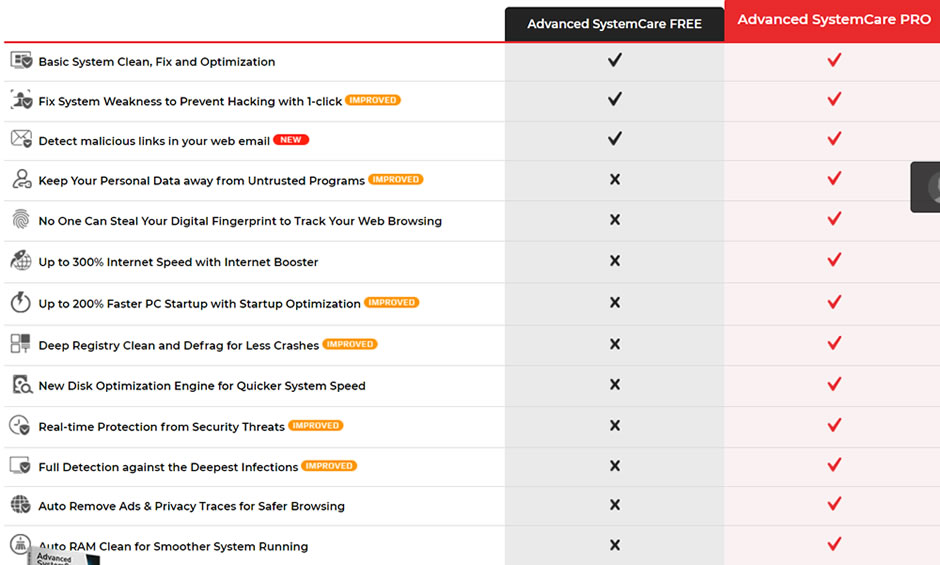Click 'New Disk Optimization Engine' text
The image size is (940, 565).
[126, 386]
